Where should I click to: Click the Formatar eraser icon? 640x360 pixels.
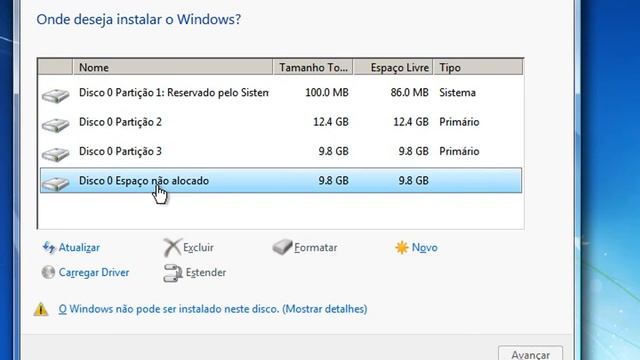click(x=282, y=247)
